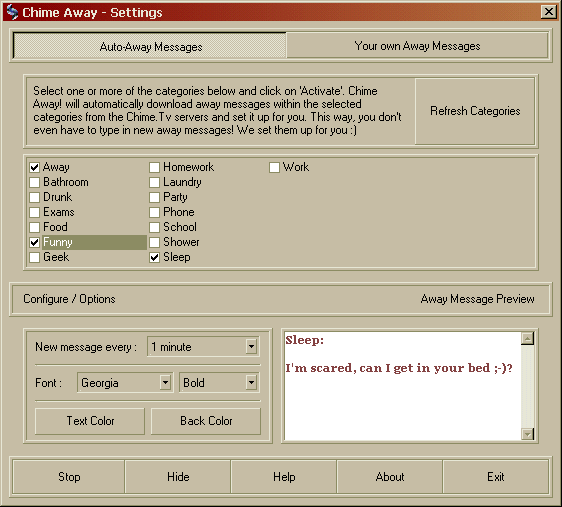This screenshot has height=507, width=562.
Task: Click the Font label
Action: point(48,383)
